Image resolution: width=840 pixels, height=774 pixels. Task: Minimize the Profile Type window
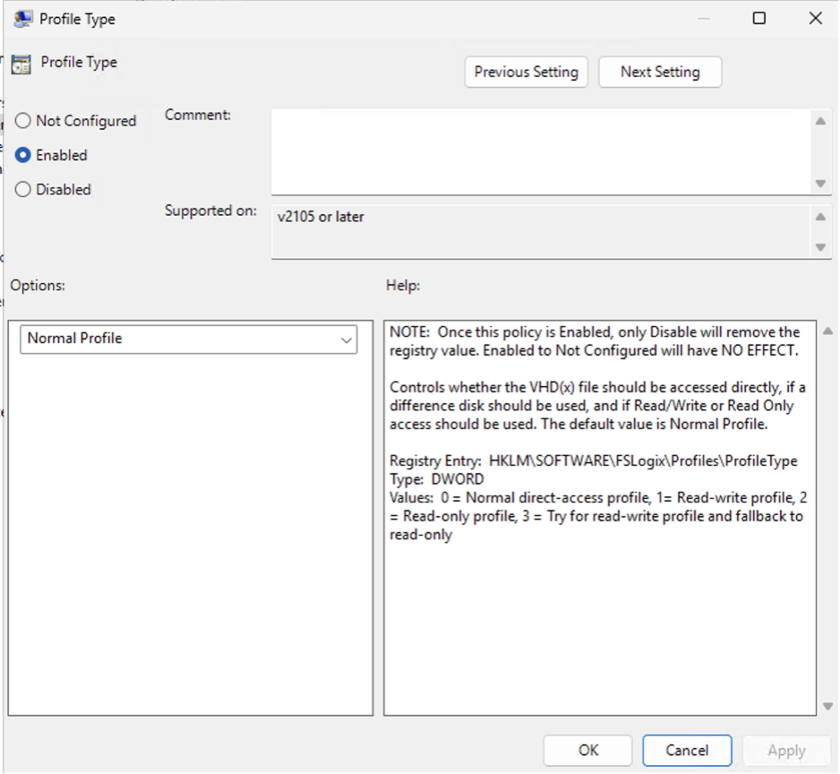[x=704, y=18]
